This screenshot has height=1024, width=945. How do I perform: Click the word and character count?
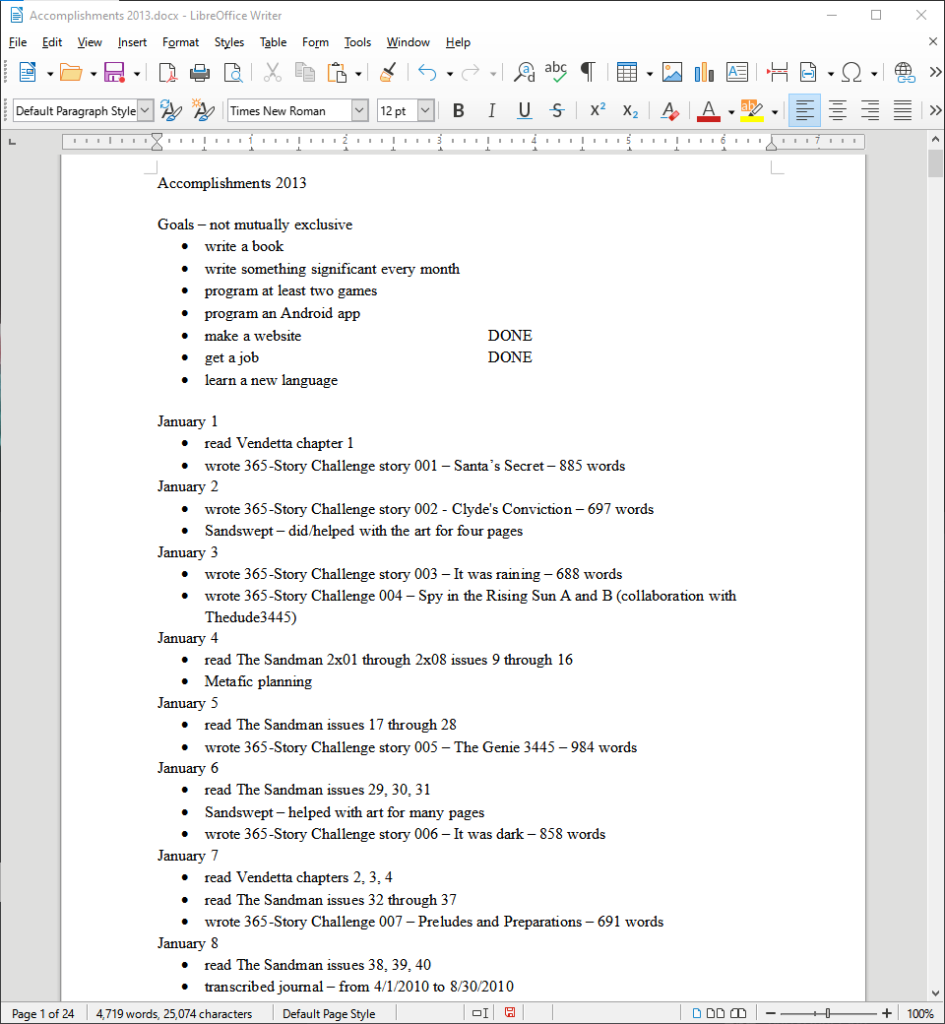pyautogui.click(x=174, y=1014)
